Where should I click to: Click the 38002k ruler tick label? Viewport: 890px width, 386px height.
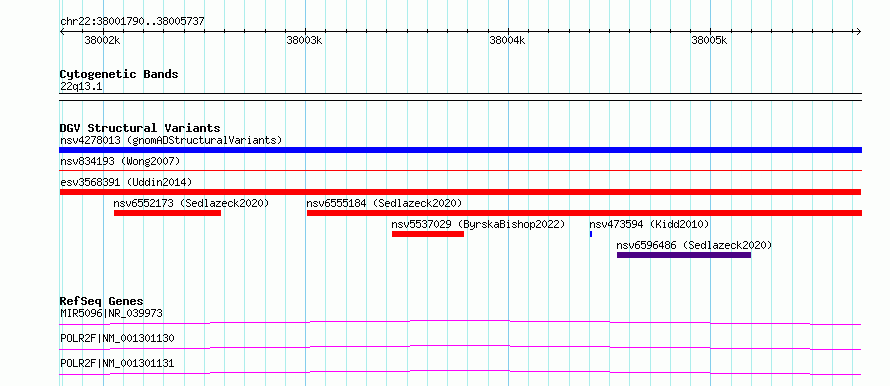[102, 41]
